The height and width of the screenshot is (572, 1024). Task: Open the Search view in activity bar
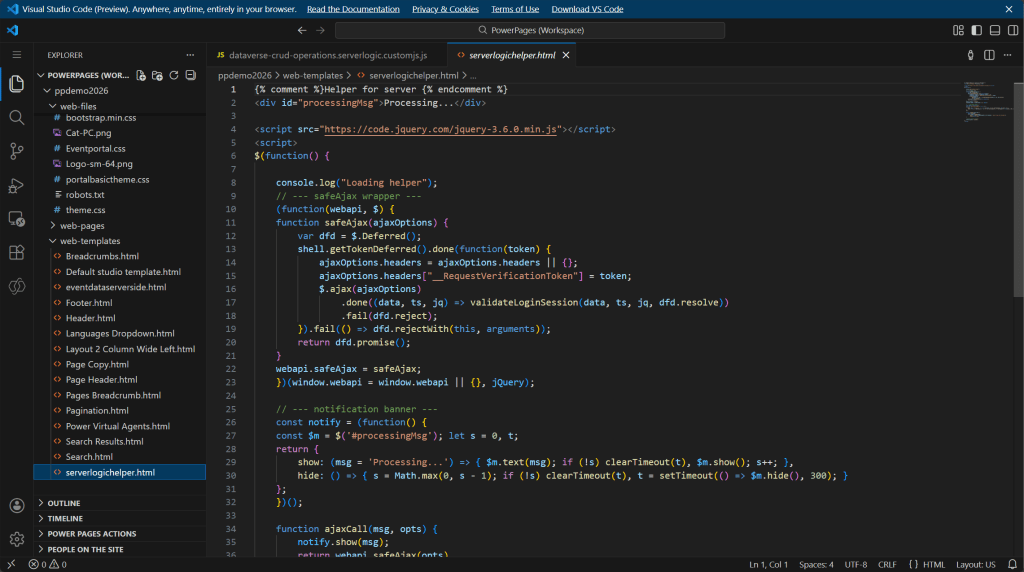tap(16, 118)
